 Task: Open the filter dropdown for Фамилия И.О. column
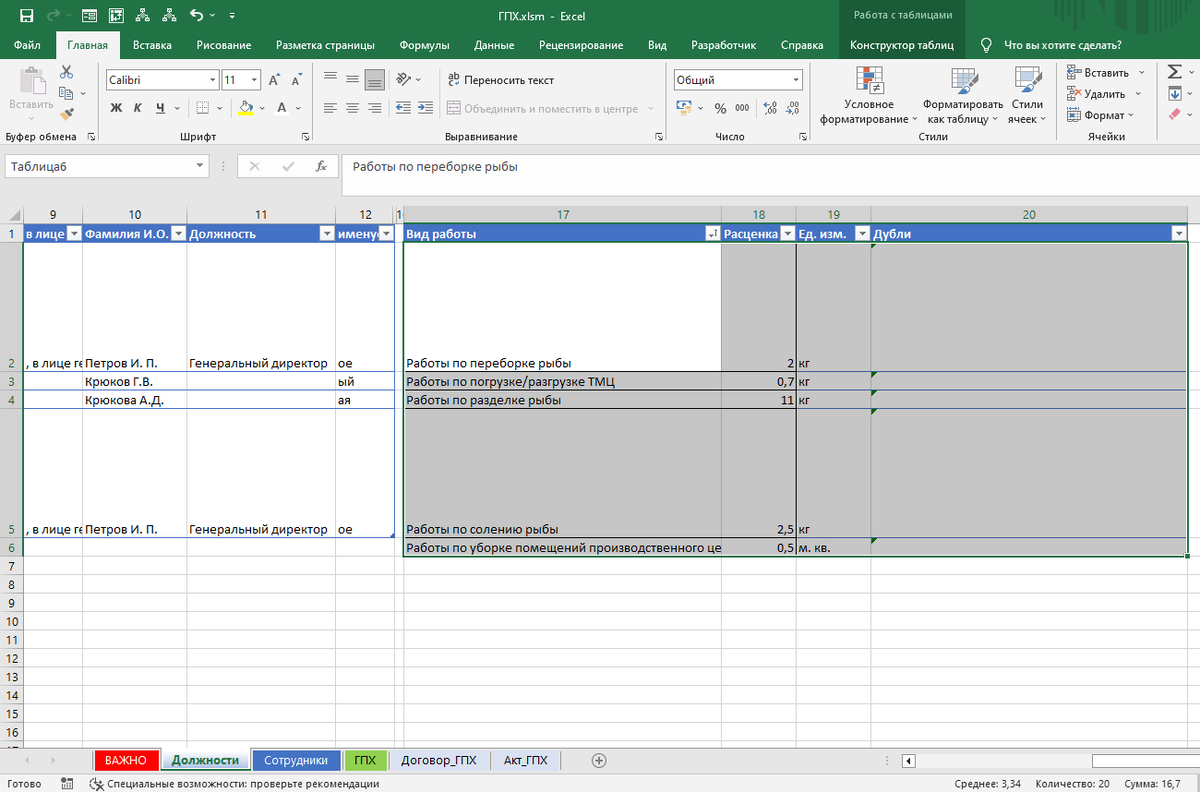(x=178, y=234)
